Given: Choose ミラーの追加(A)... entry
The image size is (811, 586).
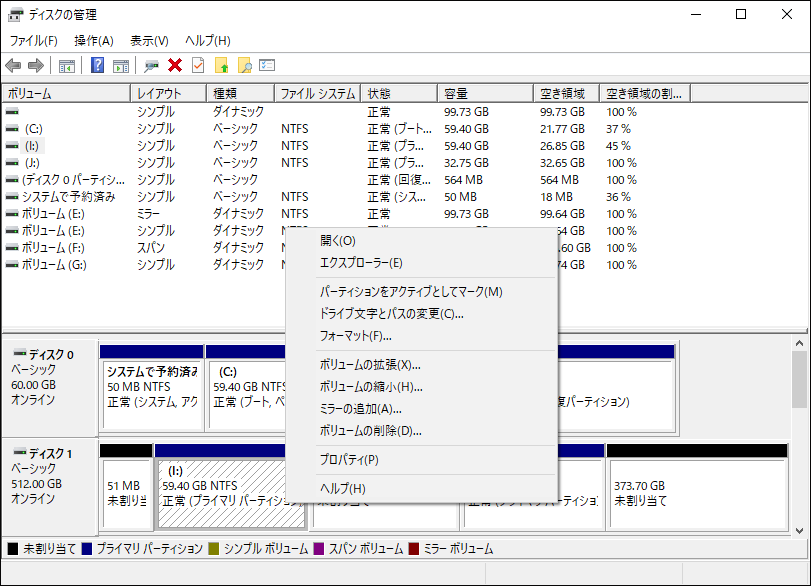Looking at the screenshot, I should click(422, 409).
